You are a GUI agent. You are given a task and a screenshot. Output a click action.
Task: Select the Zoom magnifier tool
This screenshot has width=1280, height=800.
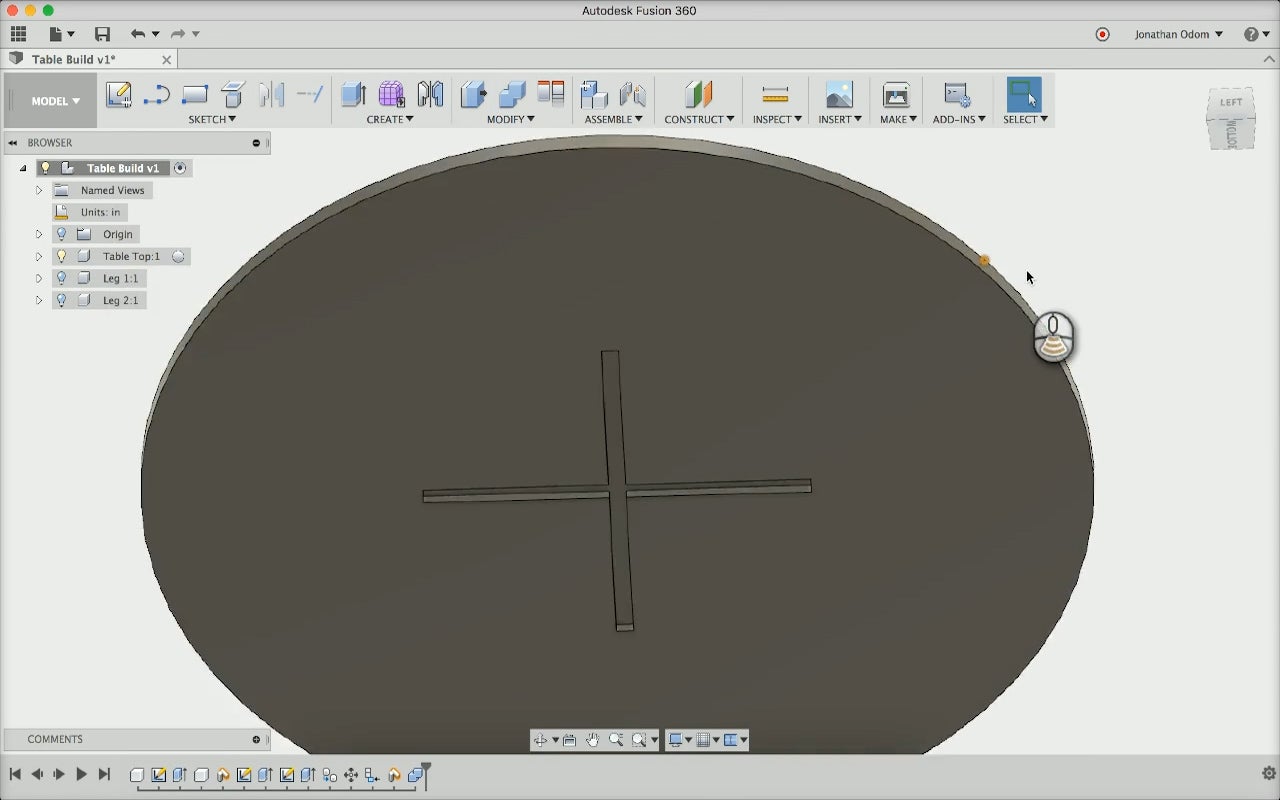[616, 740]
